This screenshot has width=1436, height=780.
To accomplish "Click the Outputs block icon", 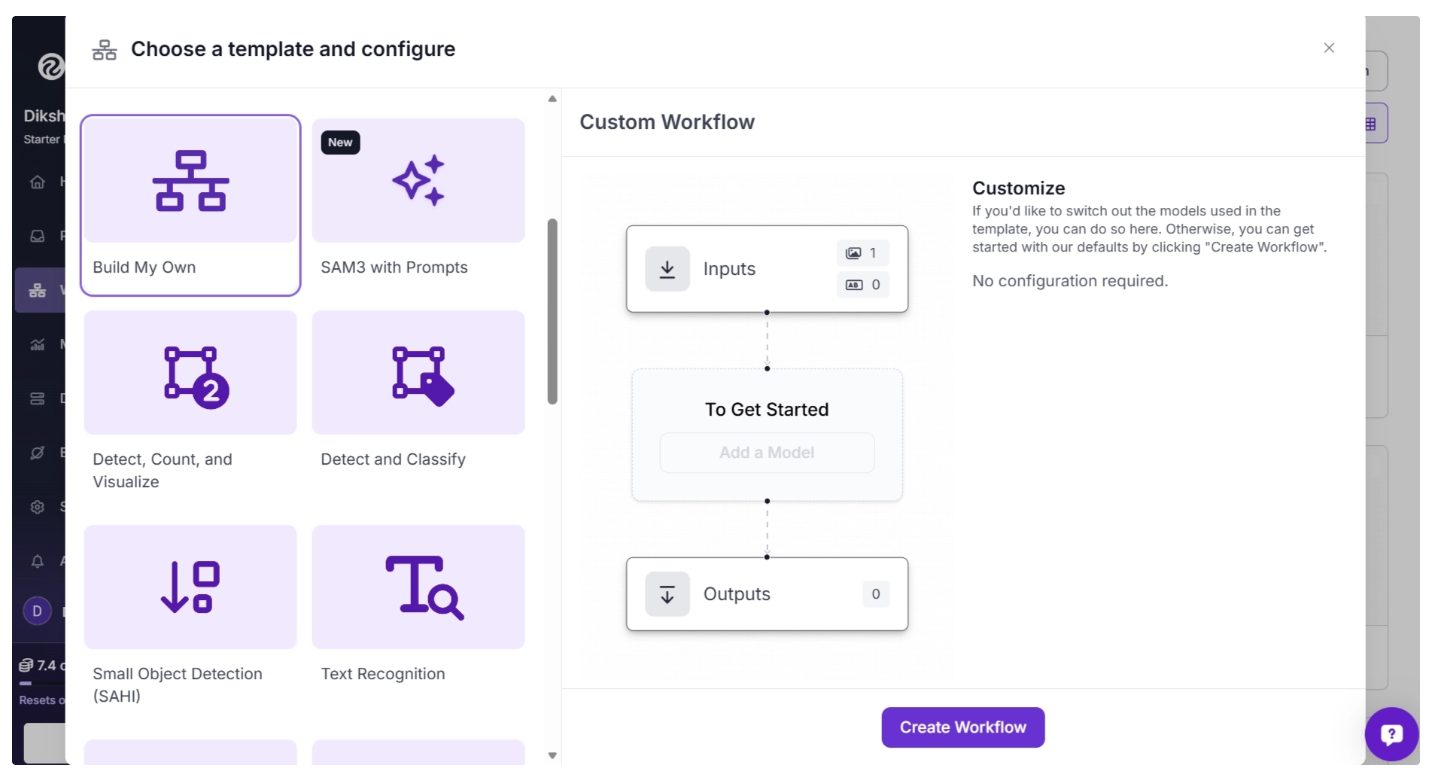I will pyautogui.click(x=667, y=594).
